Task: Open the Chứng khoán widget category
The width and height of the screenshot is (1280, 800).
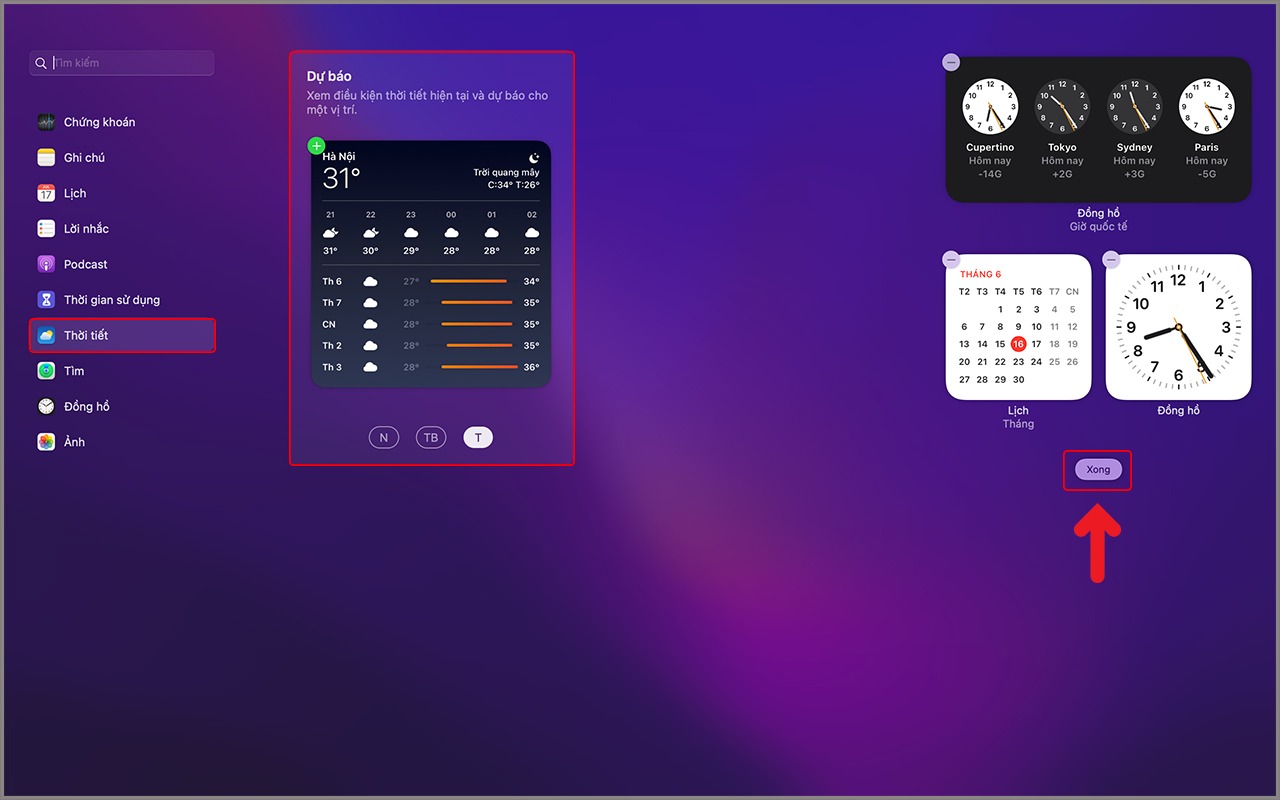Action: 123,122
